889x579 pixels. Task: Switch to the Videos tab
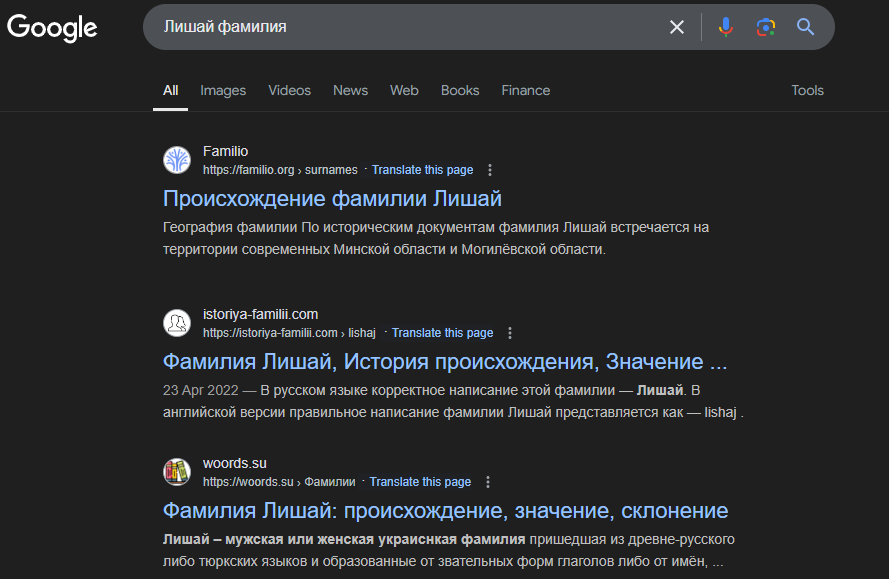click(x=289, y=90)
